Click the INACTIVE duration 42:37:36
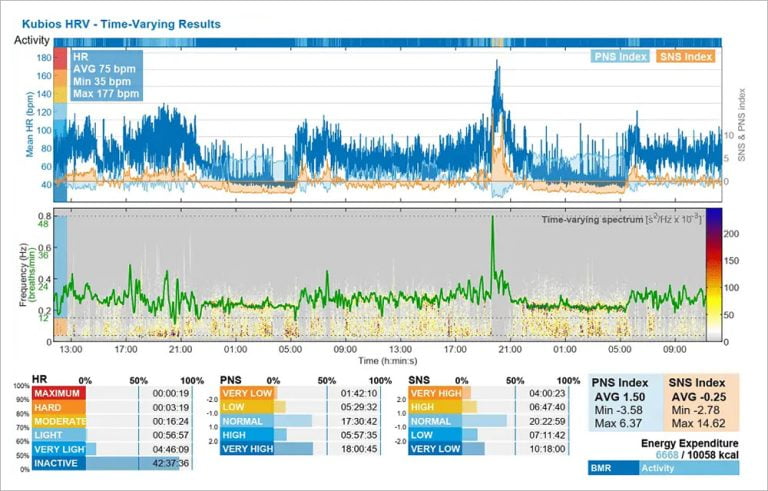 170,463
